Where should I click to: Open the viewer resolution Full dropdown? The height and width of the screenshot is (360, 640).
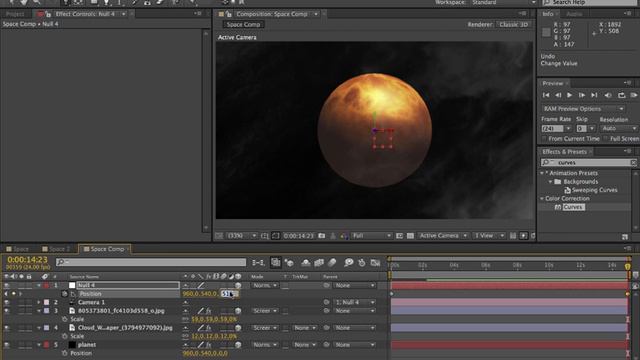[x=371, y=236]
